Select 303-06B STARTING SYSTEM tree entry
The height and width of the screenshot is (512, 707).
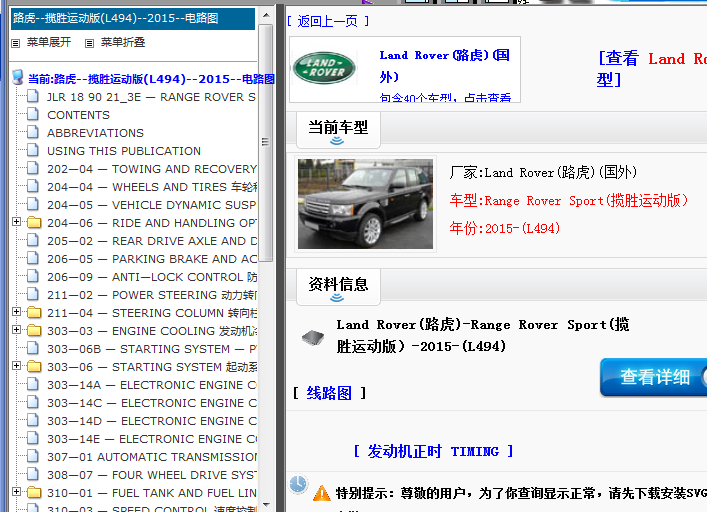click(x=152, y=349)
